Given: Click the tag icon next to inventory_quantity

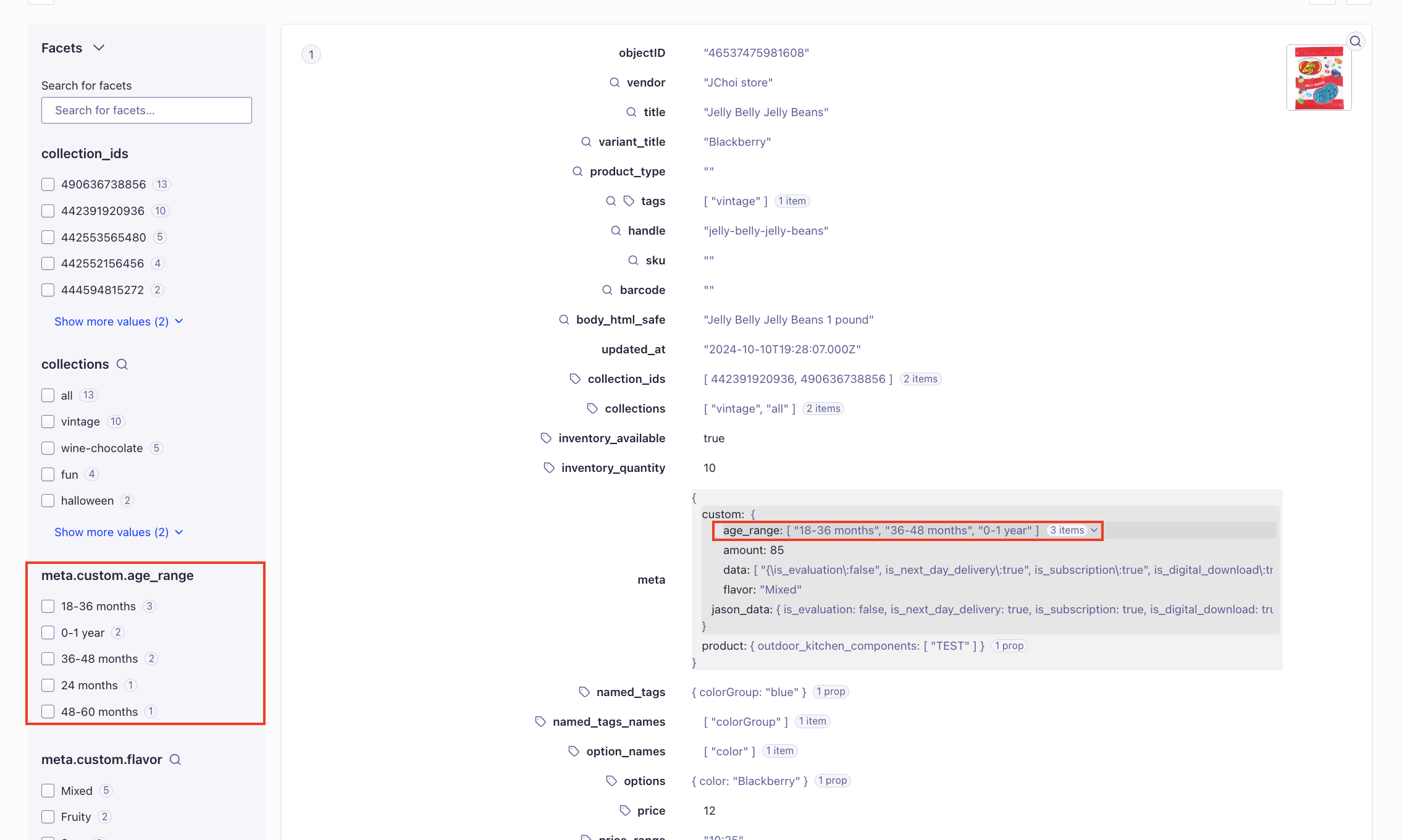Looking at the screenshot, I should (x=549, y=468).
